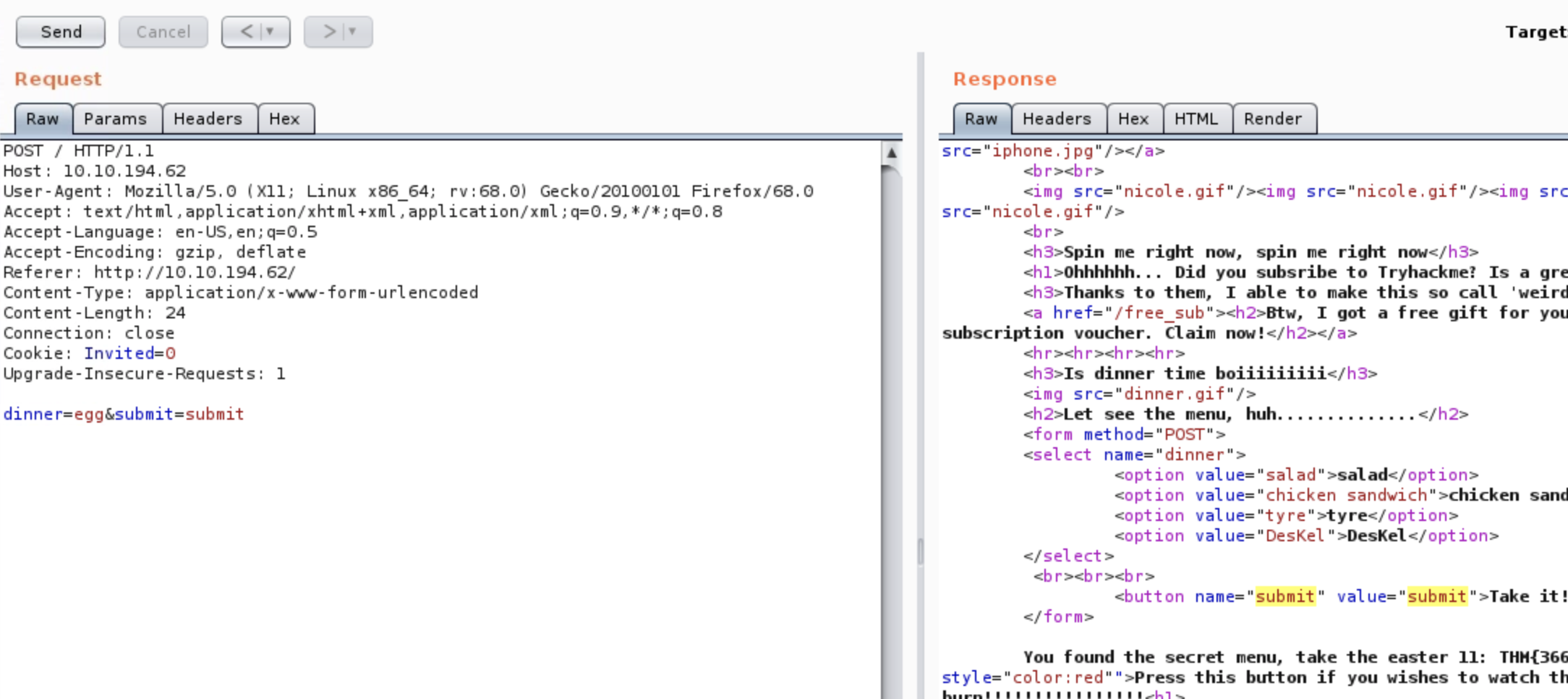The image size is (1568, 699).
Task: Click the request pane vertical scrollbar thumb
Action: 892,434
